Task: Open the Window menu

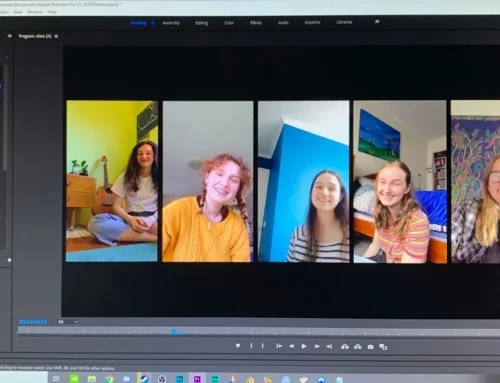Action: (35, 12)
